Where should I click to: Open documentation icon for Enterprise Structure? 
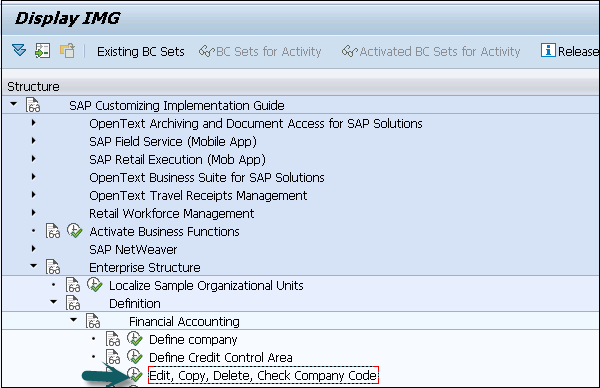click(53, 267)
